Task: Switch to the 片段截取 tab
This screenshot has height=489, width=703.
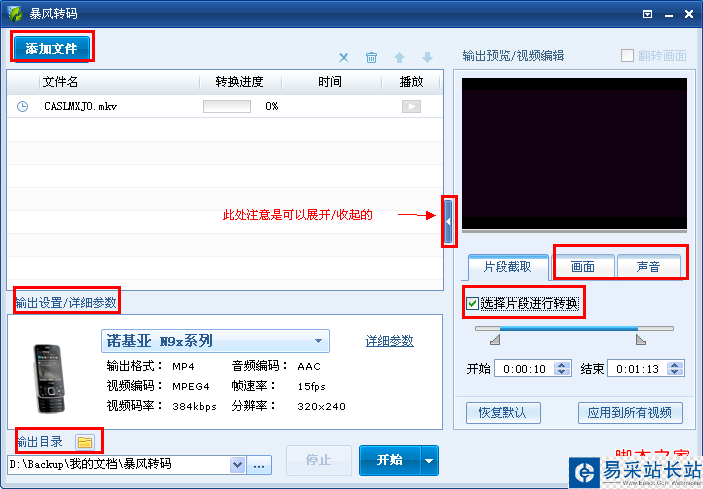Action: coord(508,267)
